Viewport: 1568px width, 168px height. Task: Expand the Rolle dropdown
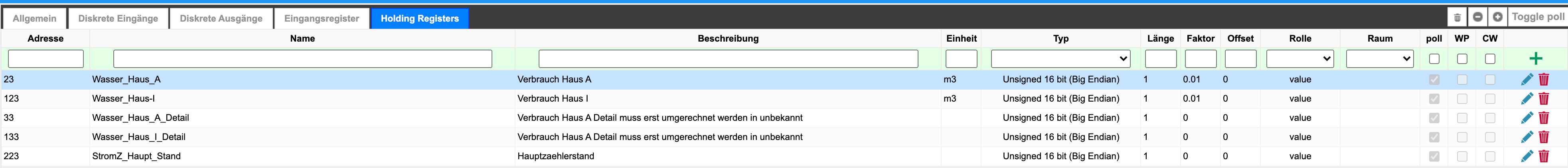tap(1299, 59)
